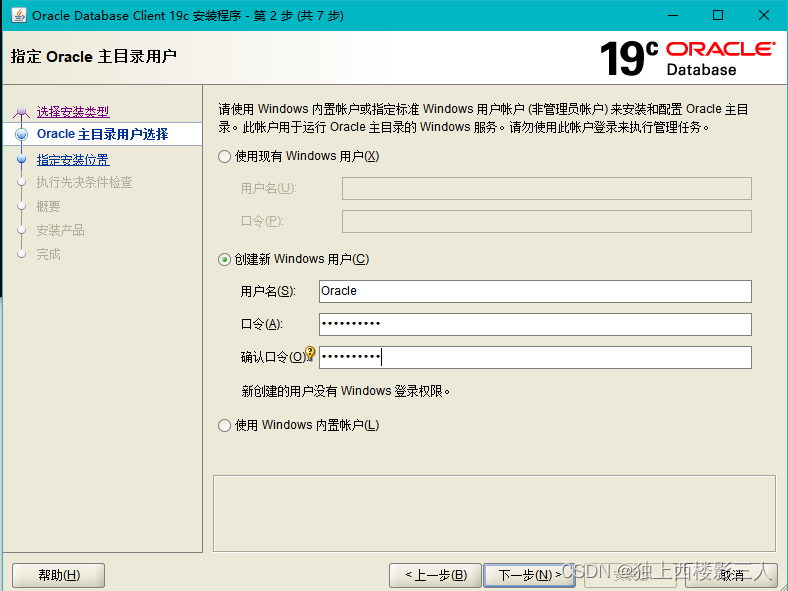Click the 安装产品 step label
The height and width of the screenshot is (591, 788).
(60, 230)
